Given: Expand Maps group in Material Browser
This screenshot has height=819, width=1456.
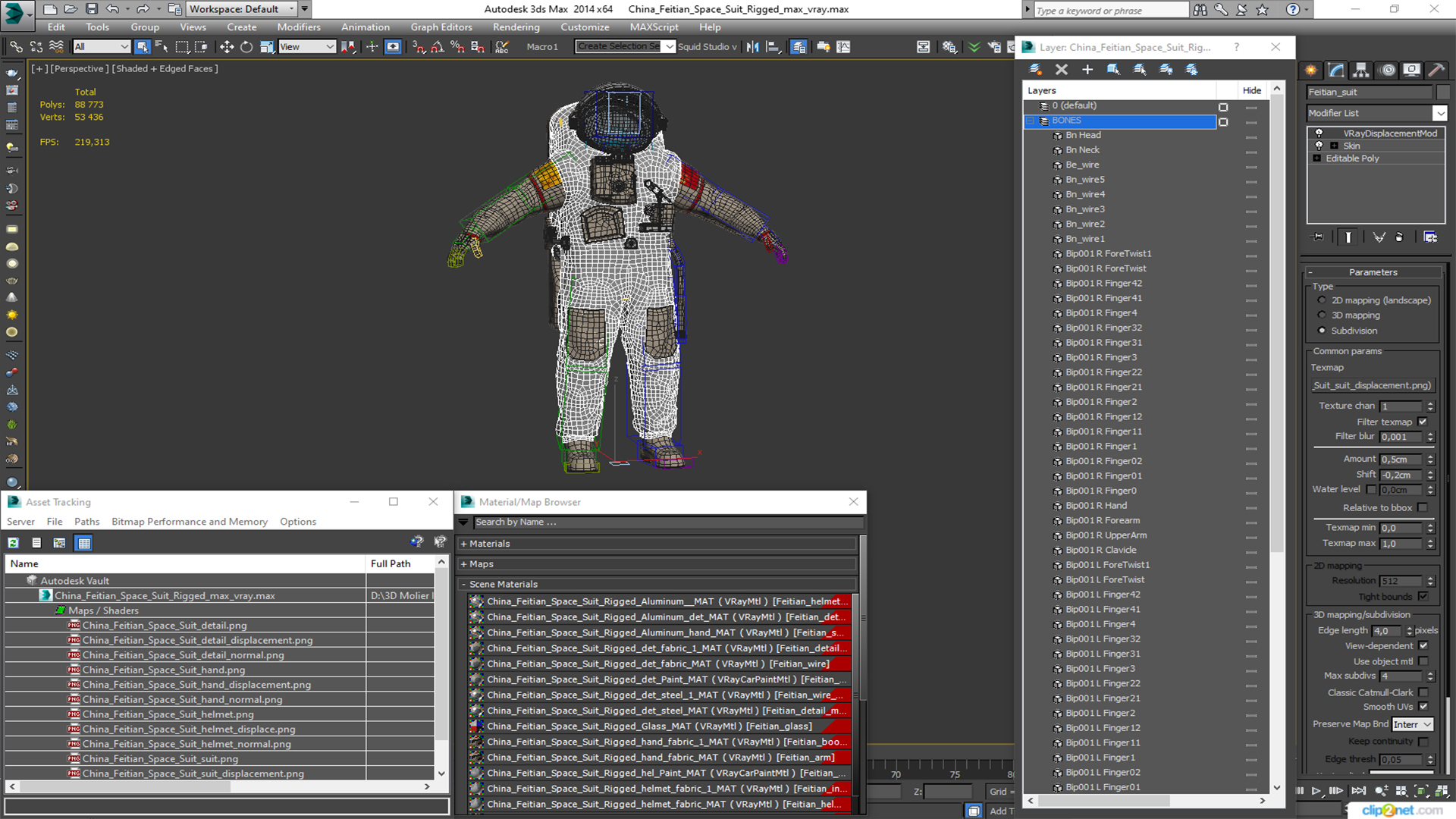Looking at the screenshot, I should tap(463, 564).
